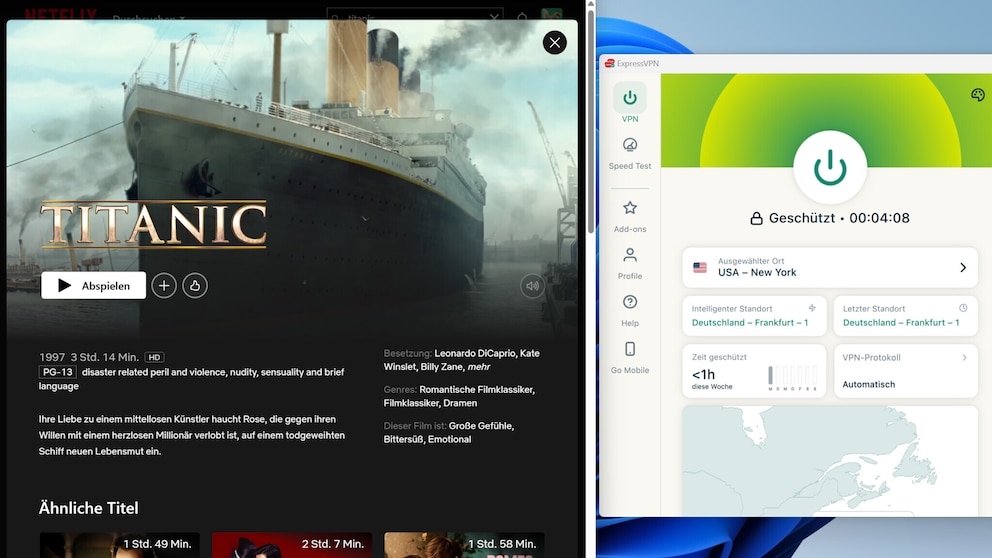
Task: Close the Titanic detail dialog
Action: point(555,42)
